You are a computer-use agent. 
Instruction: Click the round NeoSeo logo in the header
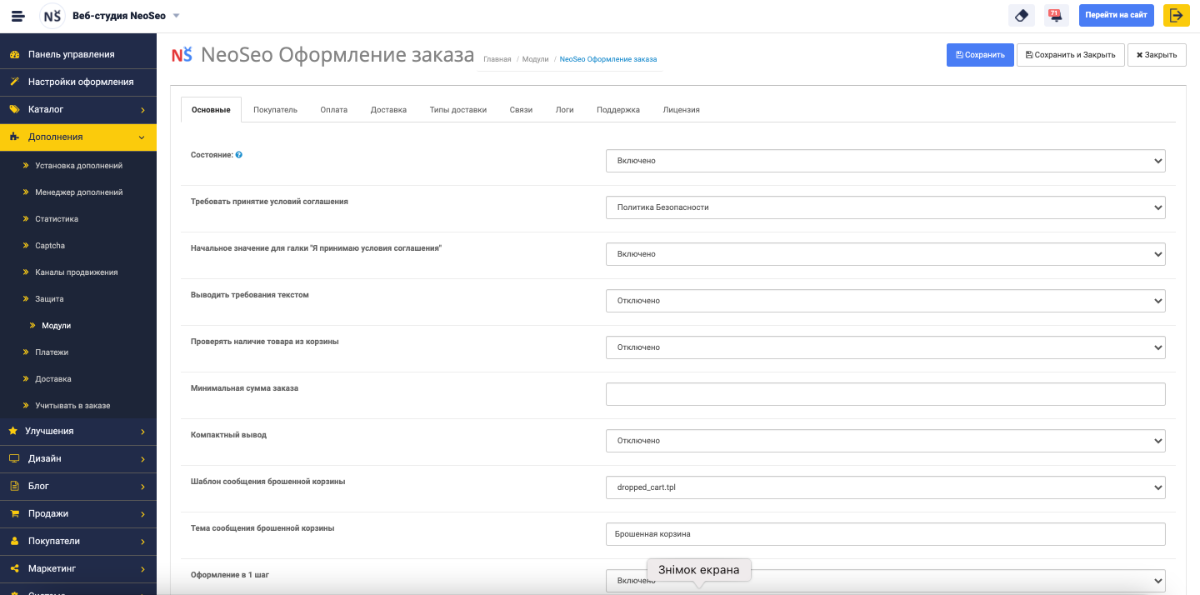pos(52,15)
